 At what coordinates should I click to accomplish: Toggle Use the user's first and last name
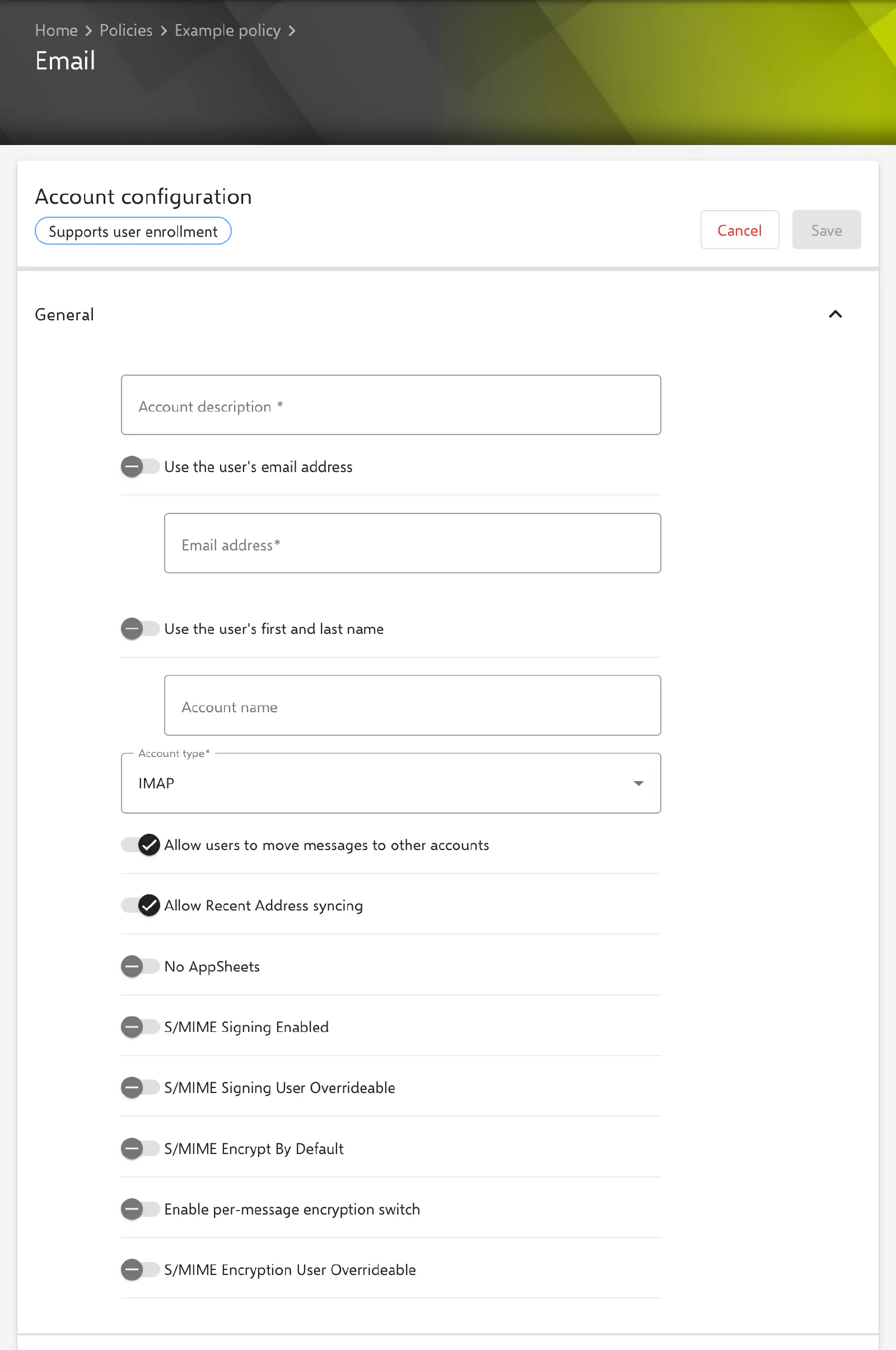click(140, 629)
